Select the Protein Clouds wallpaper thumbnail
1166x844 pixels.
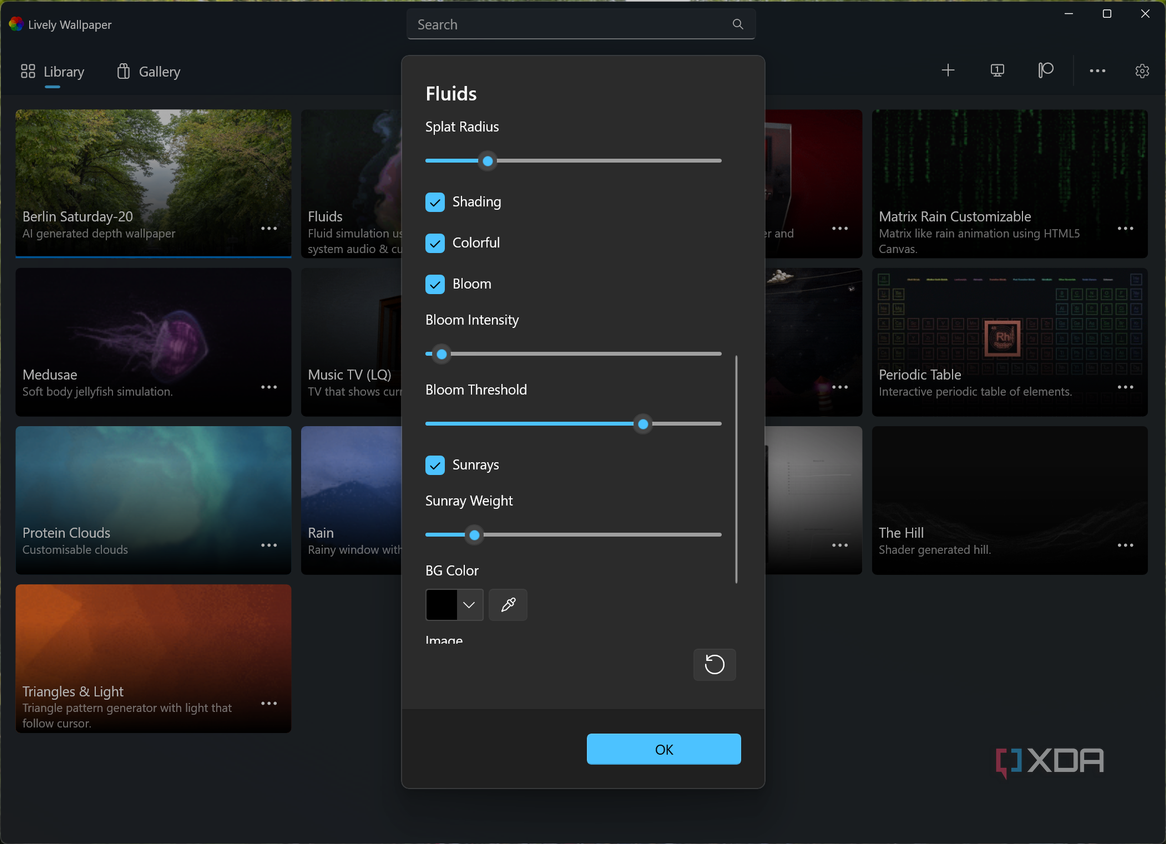(x=153, y=500)
